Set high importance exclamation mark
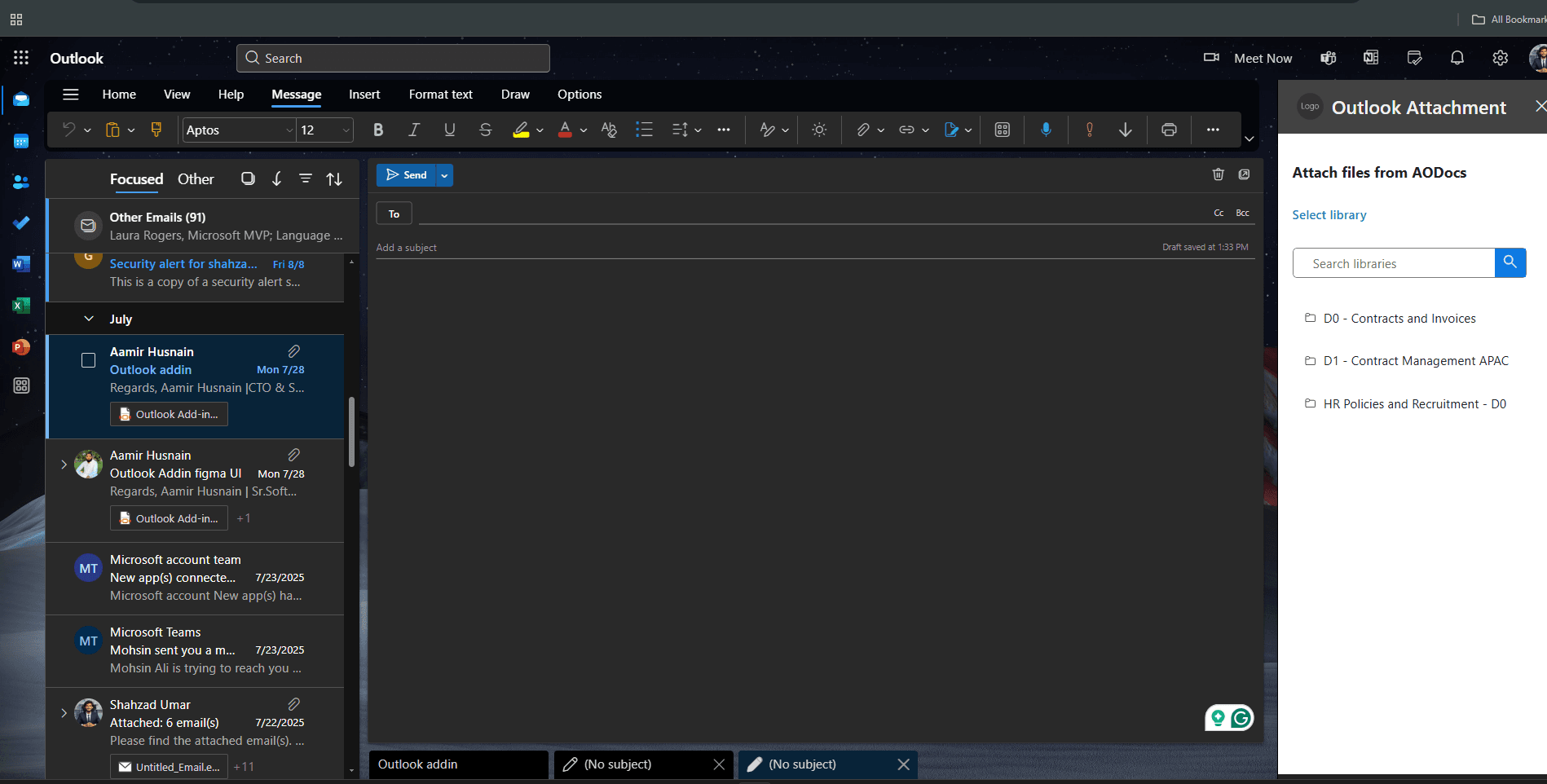 point(1090,130)
